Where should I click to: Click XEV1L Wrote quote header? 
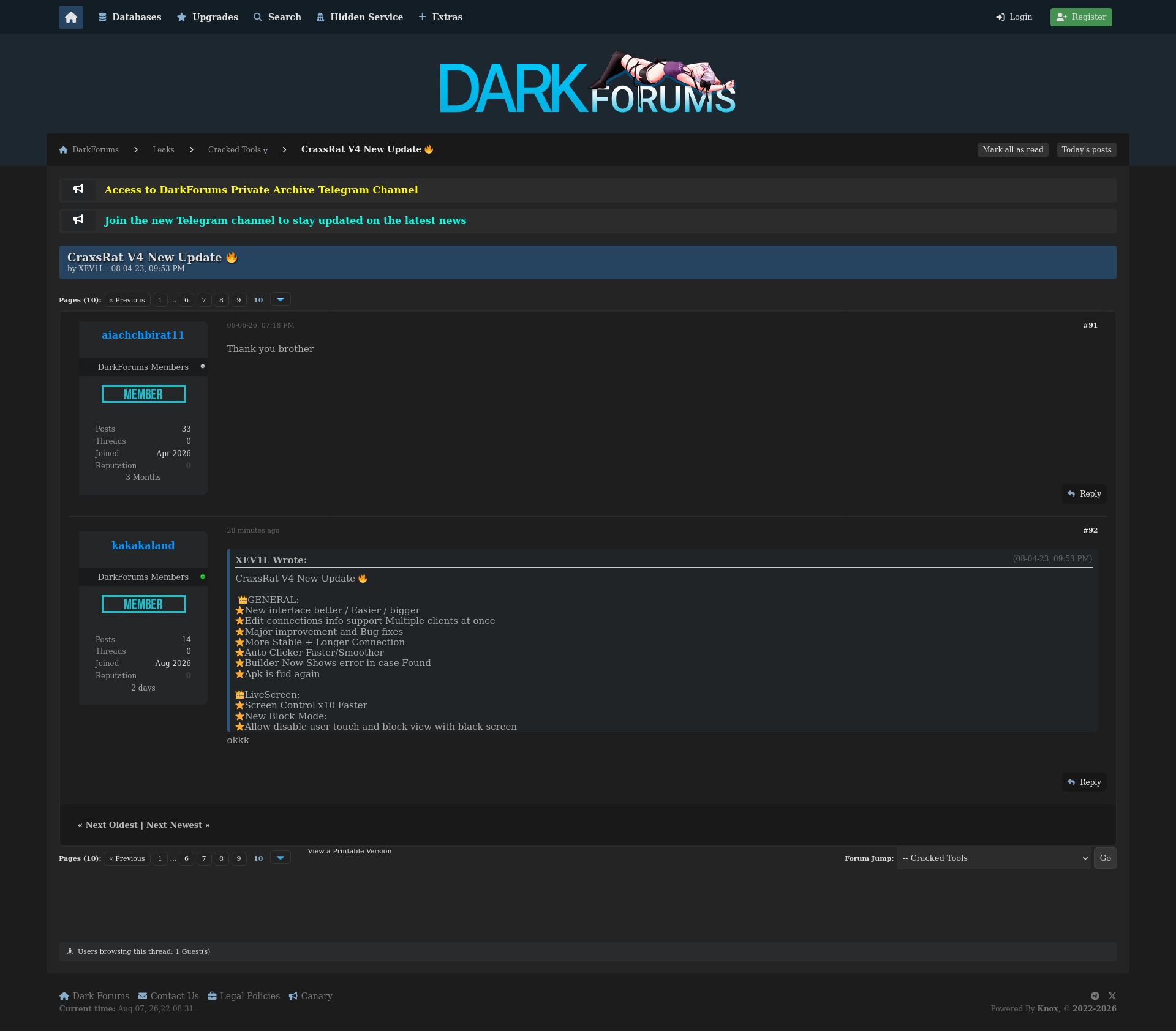point(271,560)
